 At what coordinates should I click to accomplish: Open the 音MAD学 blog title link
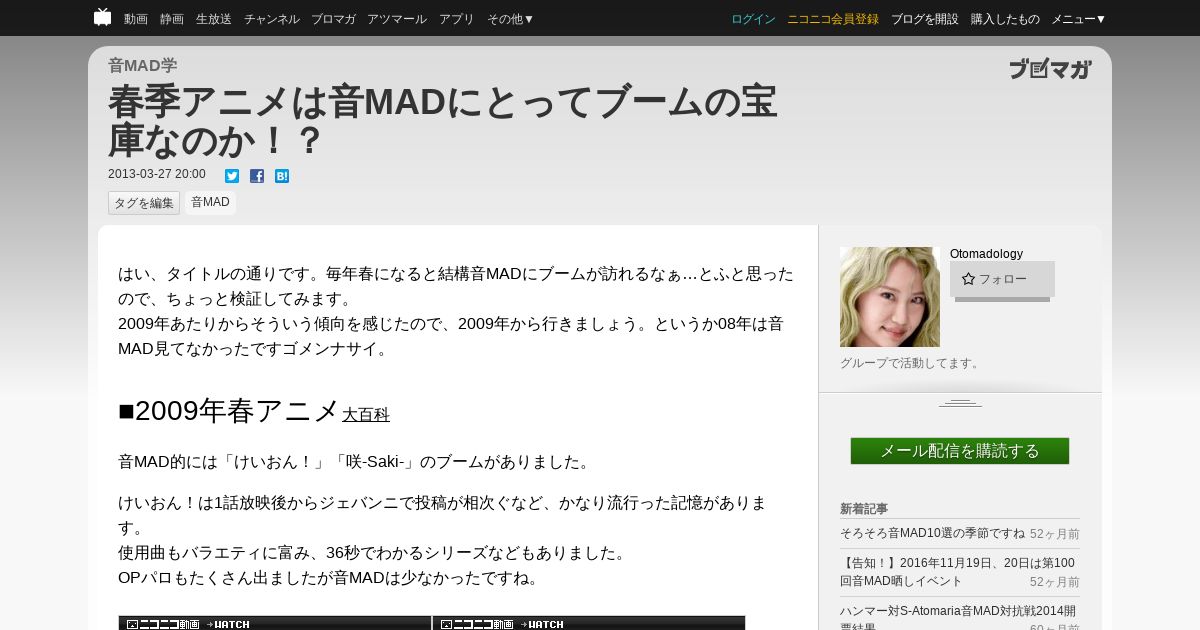pos(143,66)
